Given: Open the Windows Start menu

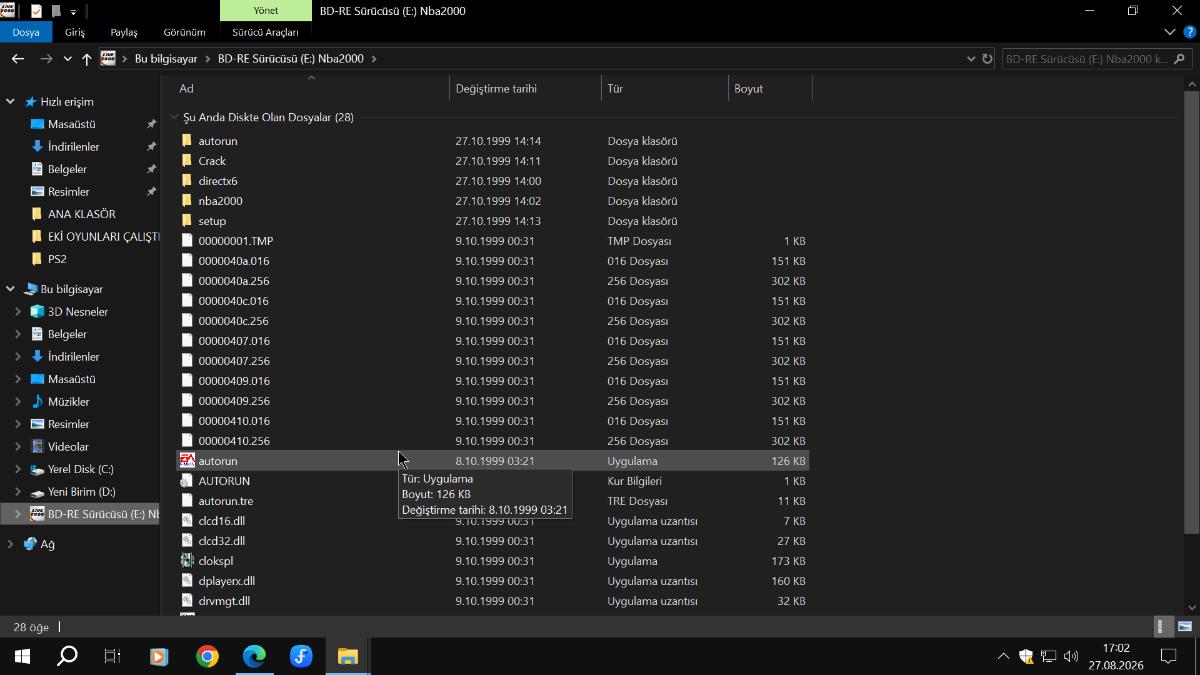Looking at the screenshot, I should click(x=22, y=656).
